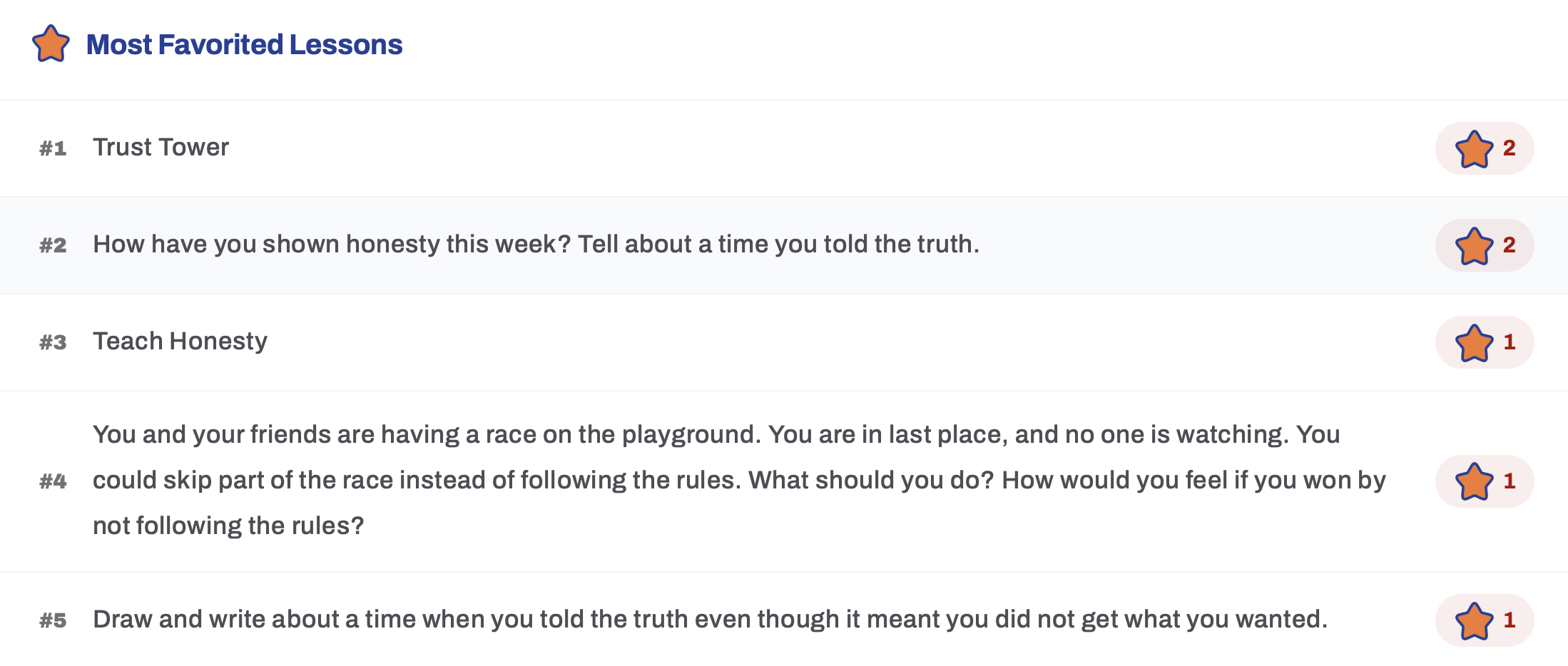Click the #1 rank label
This screenshot has height=666, width=1568.
(x=53, y=148)
